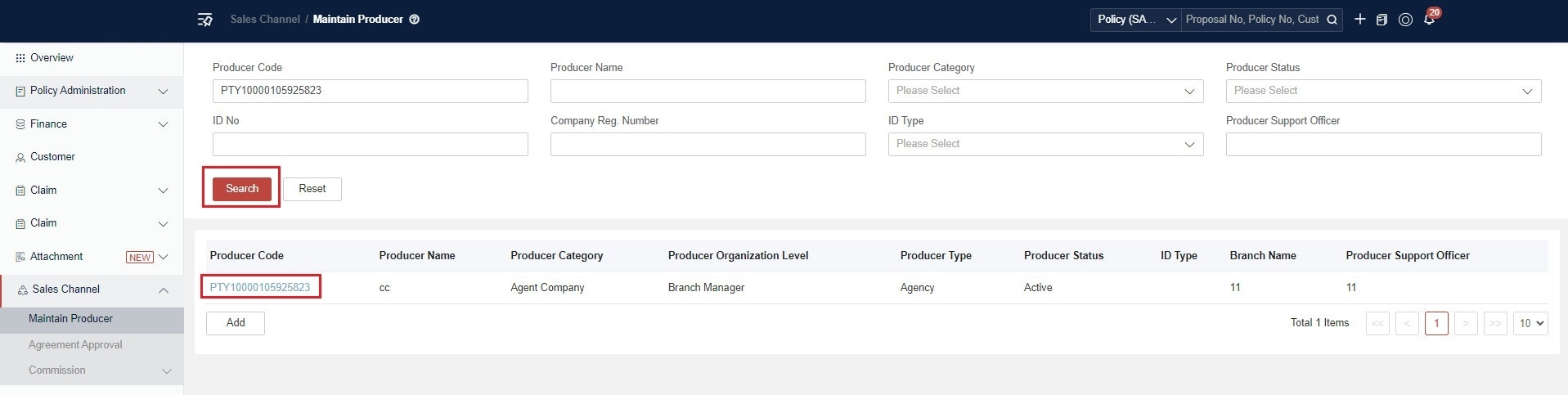Image resolution: width=1568 pixels, height=395 pixels.
Task: Click the red Search button
Action: [x=242, y=189]
